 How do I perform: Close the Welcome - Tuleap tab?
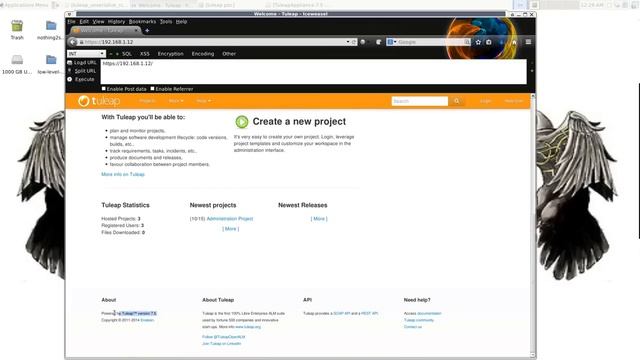click(136, 31)
